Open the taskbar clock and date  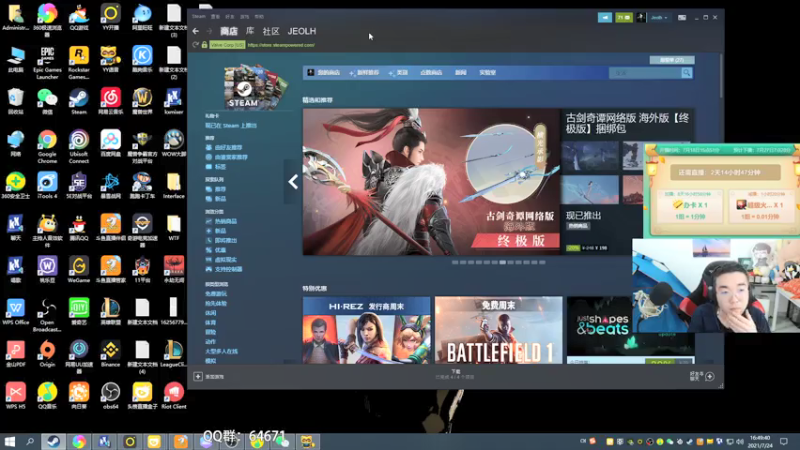[760, 441]
